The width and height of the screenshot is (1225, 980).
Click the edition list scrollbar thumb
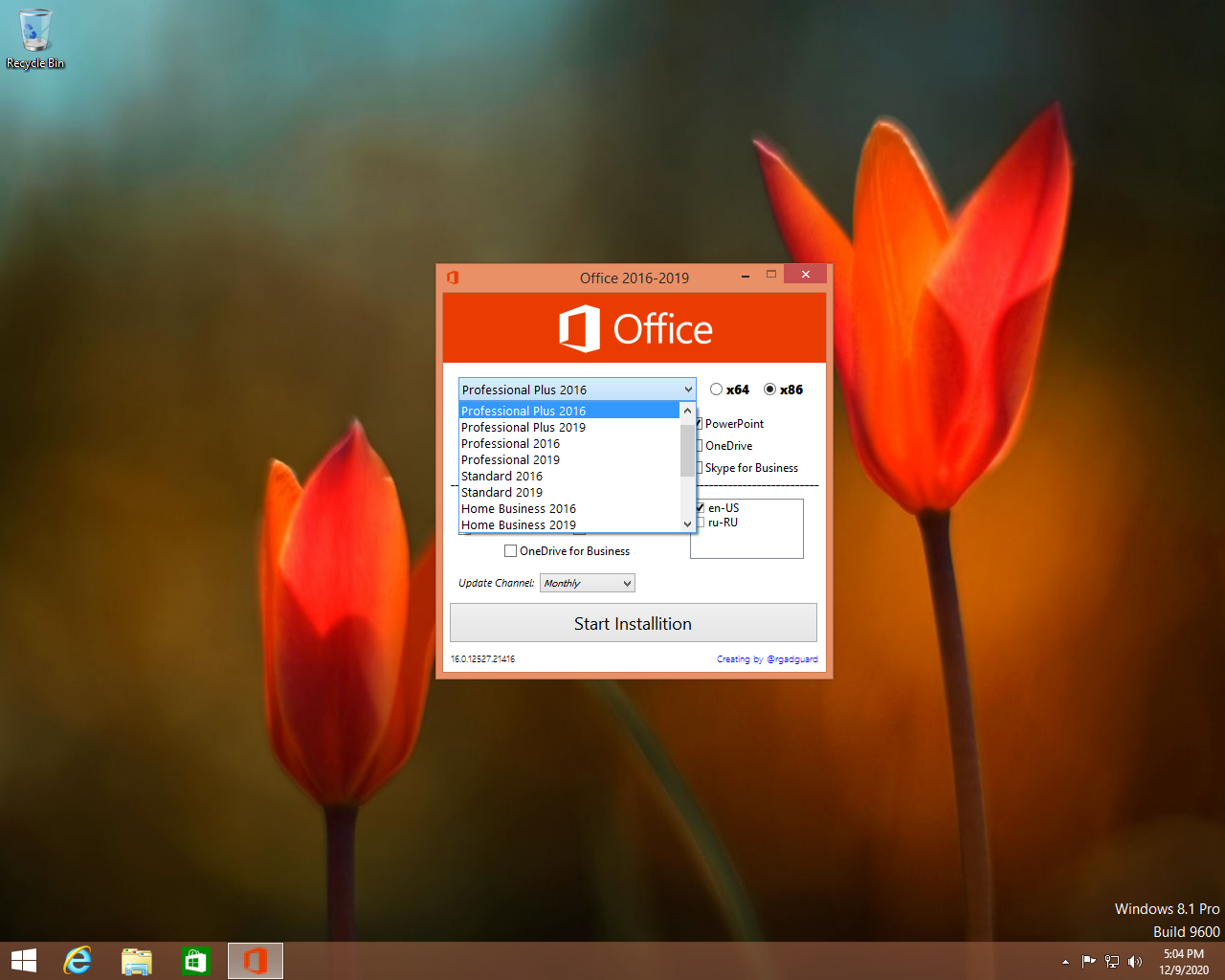(x=687, y=450)
